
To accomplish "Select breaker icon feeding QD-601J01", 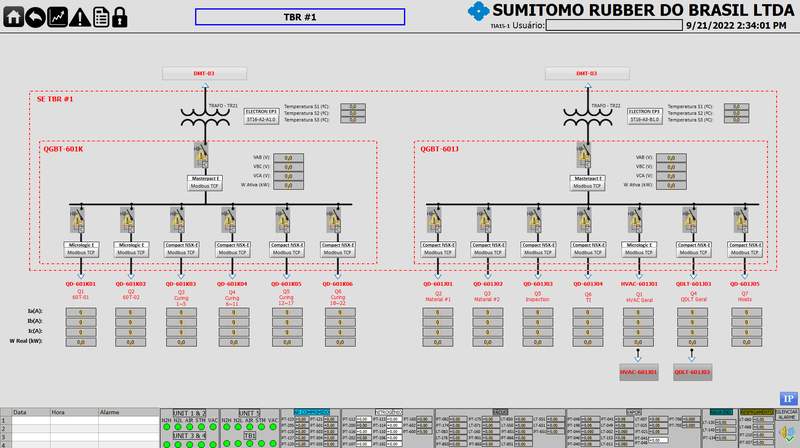I will [x=434, y=220].
